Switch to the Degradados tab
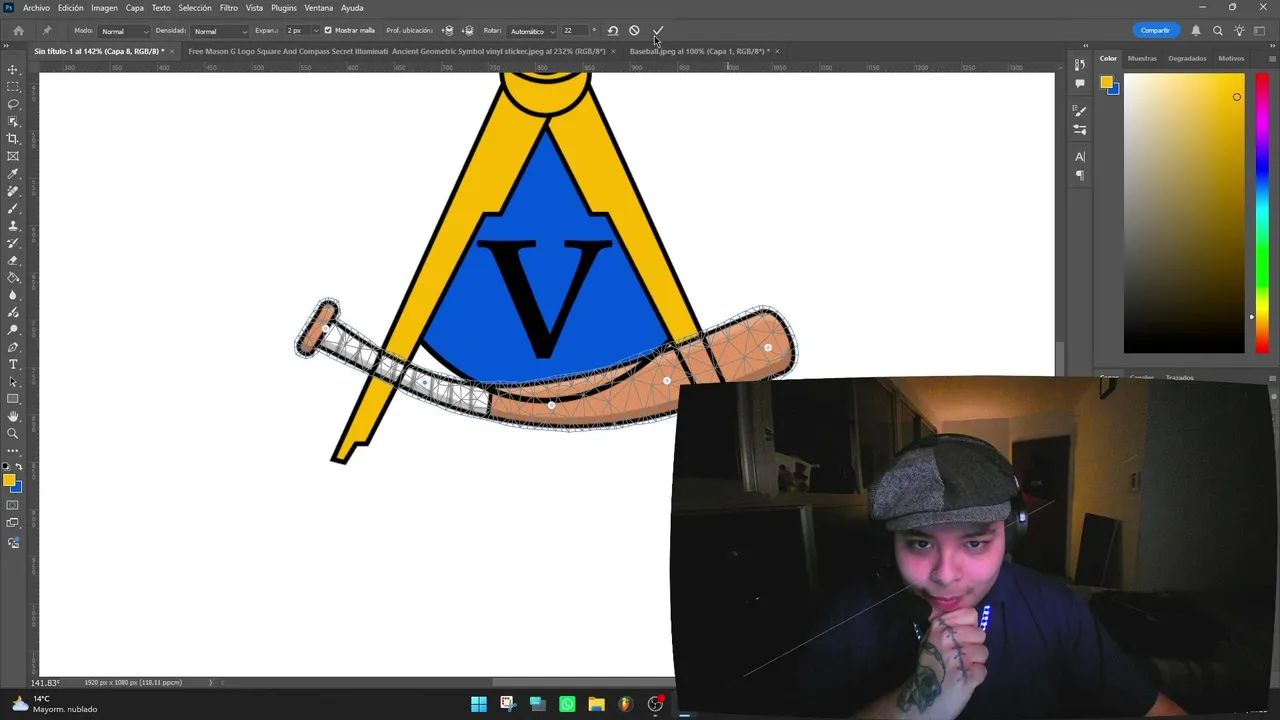 (x=1187, y=58)
